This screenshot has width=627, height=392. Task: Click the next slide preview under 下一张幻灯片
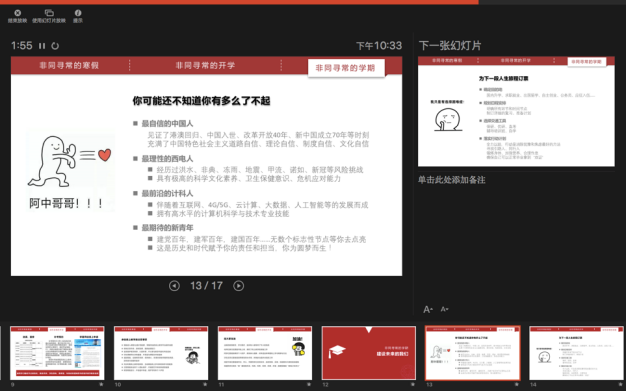pos(516,112)
